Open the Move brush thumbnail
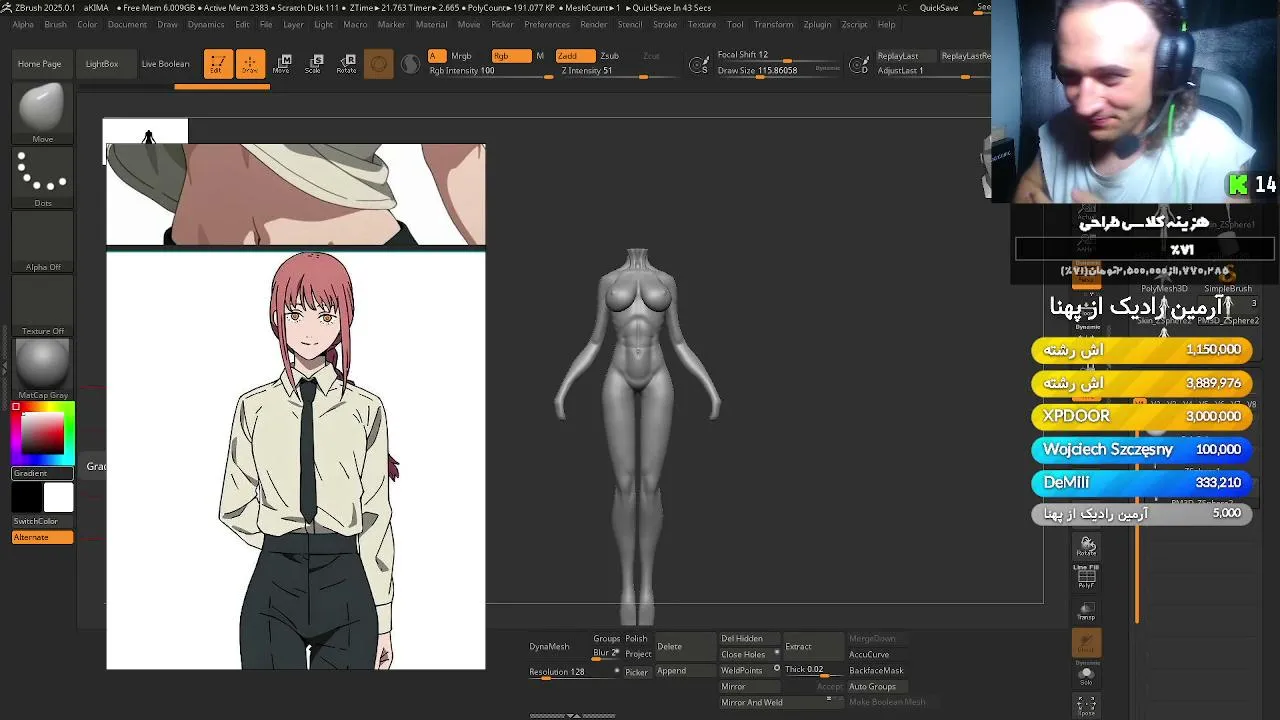The image size is (1280, 720). click(42, 114)
